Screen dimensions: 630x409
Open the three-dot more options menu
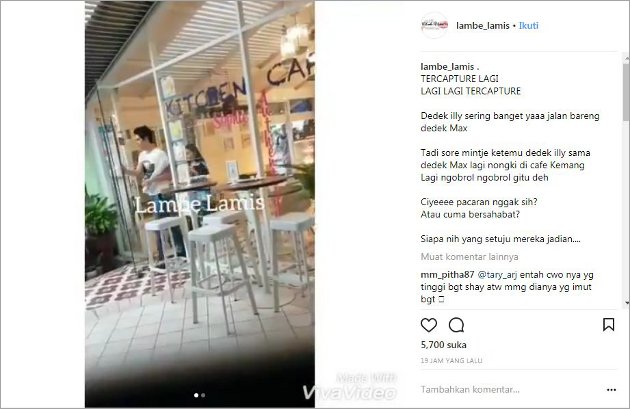611,390
